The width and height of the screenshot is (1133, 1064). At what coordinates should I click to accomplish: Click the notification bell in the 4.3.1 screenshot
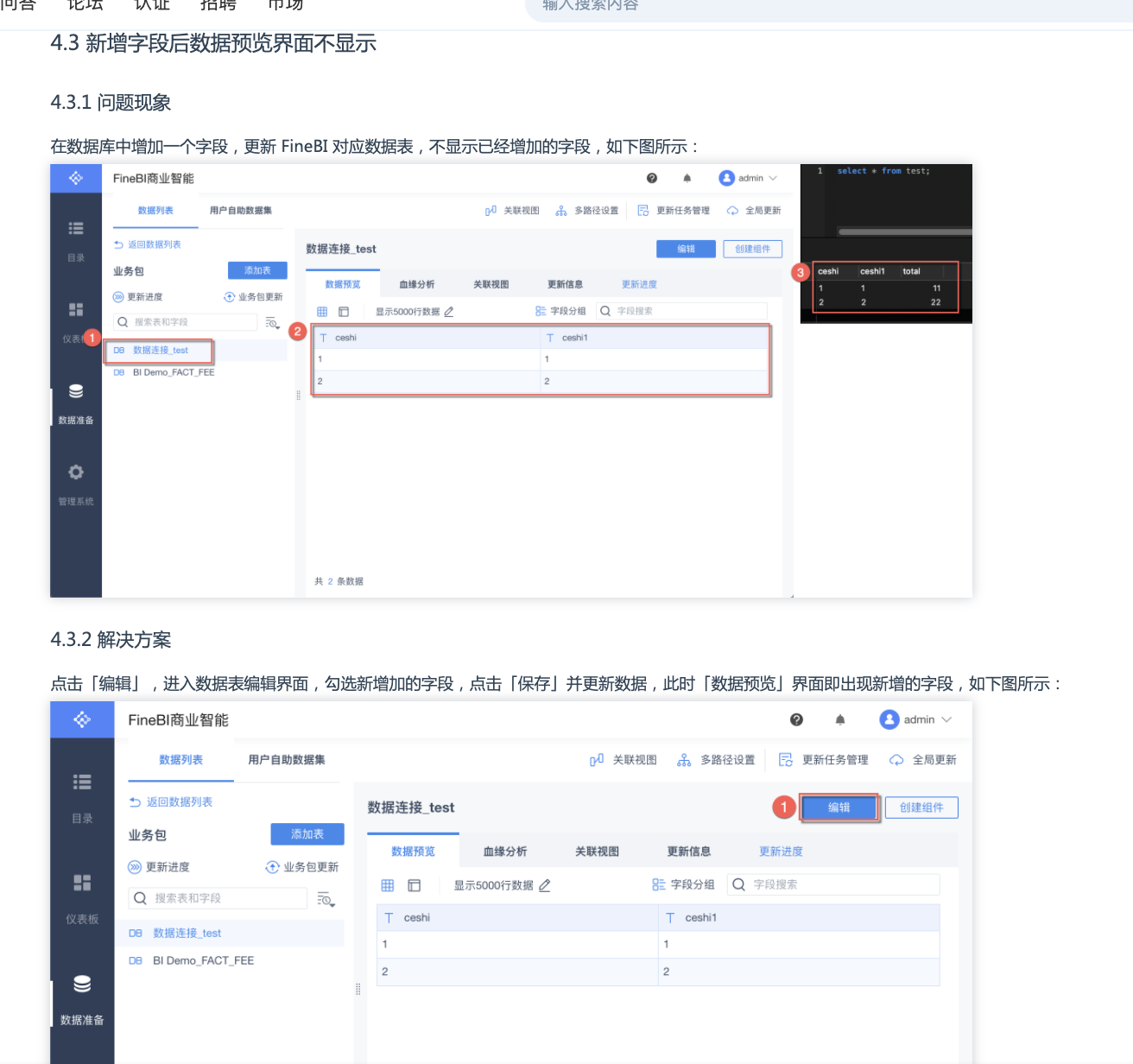[x=687, y=178]
